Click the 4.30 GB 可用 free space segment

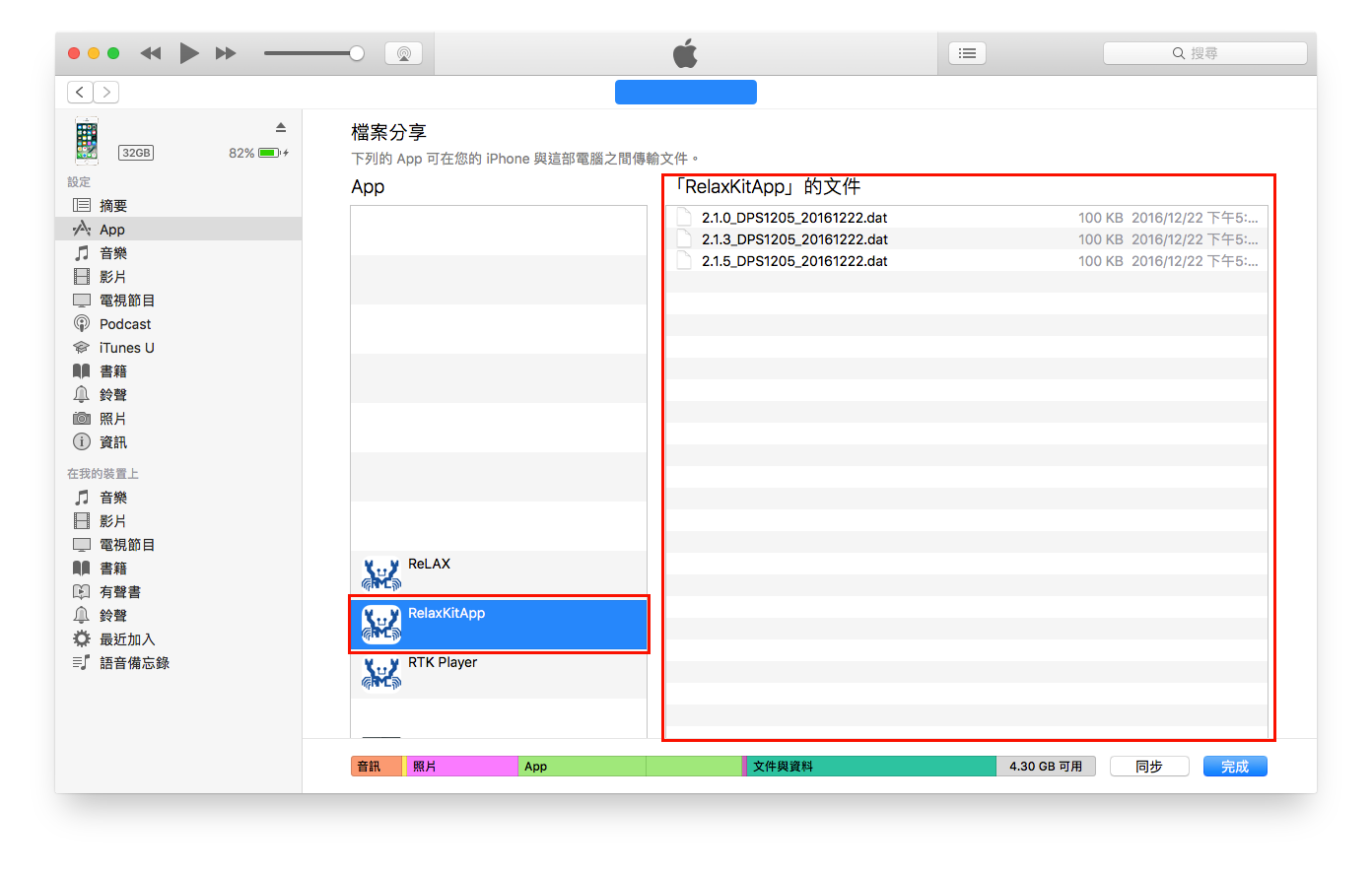(x=1046, y=766)
